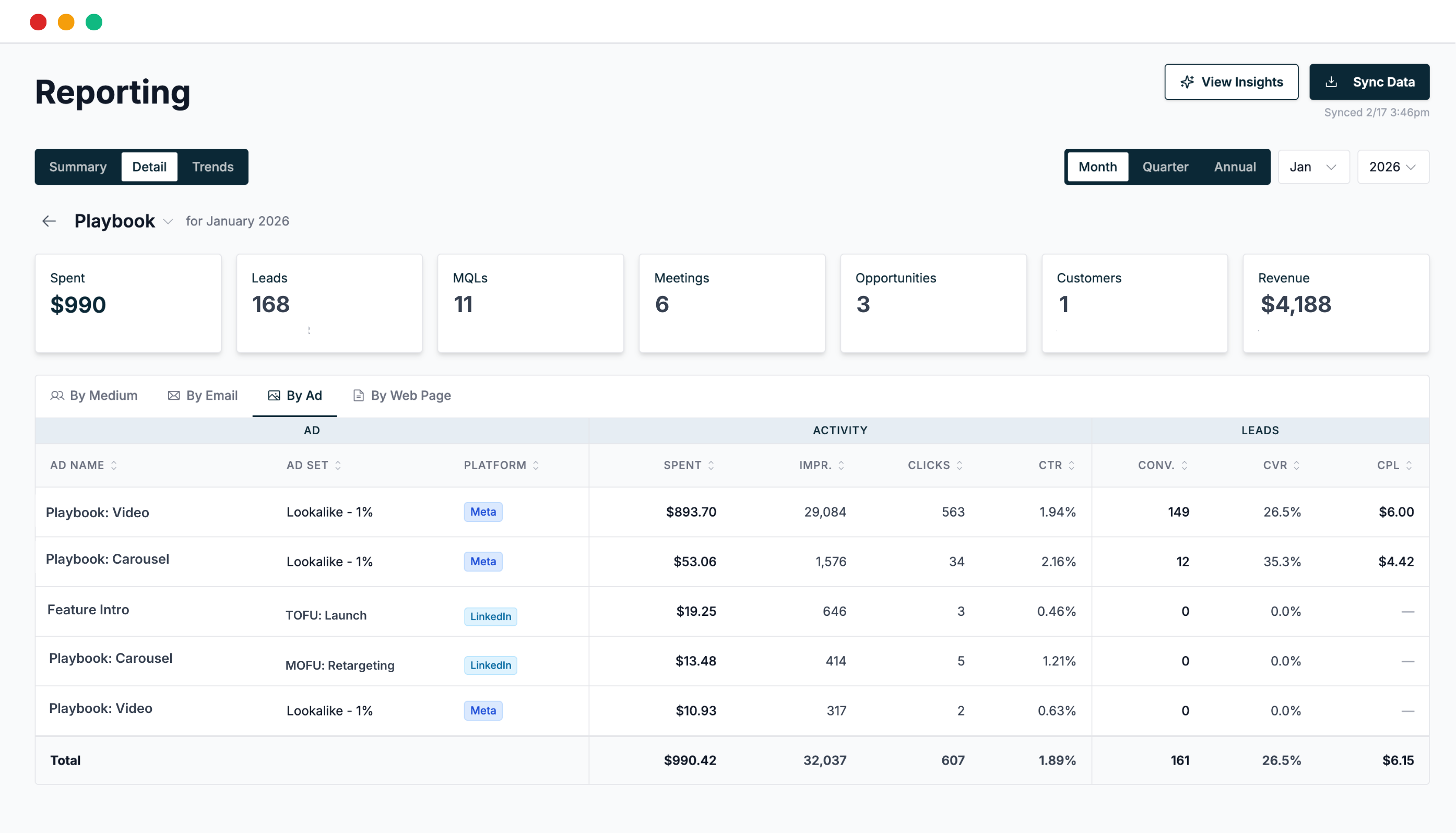Open the Jan month dropdown

[x=1313, y=166]
